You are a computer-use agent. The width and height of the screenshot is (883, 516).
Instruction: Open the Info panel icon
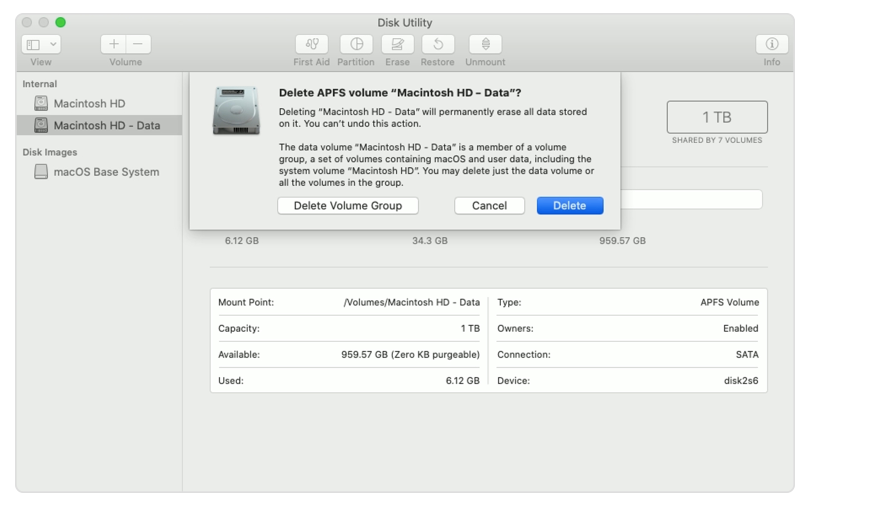pyautogui.click(x=771, y=44)
